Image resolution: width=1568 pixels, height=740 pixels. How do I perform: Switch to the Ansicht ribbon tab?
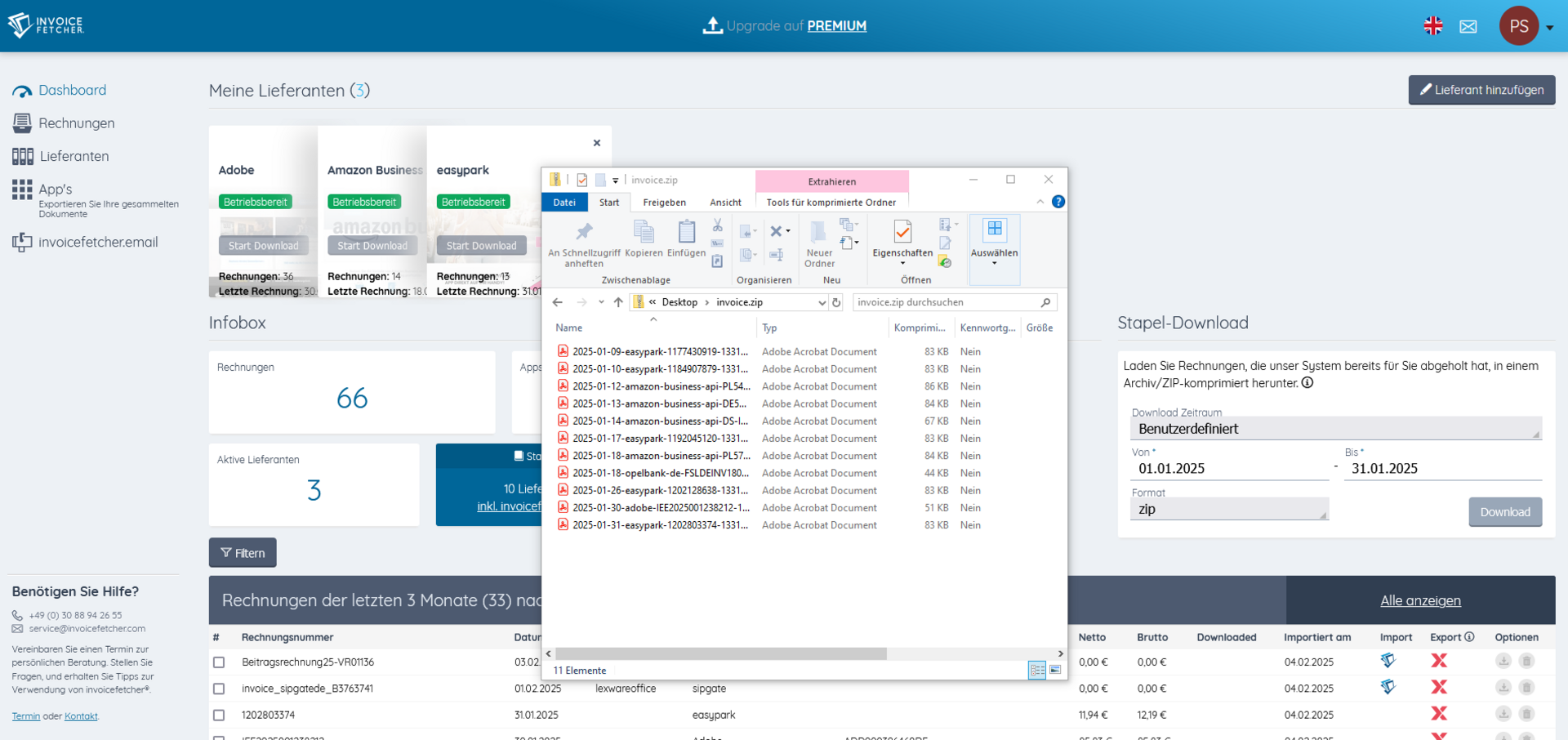click(725, 203)
